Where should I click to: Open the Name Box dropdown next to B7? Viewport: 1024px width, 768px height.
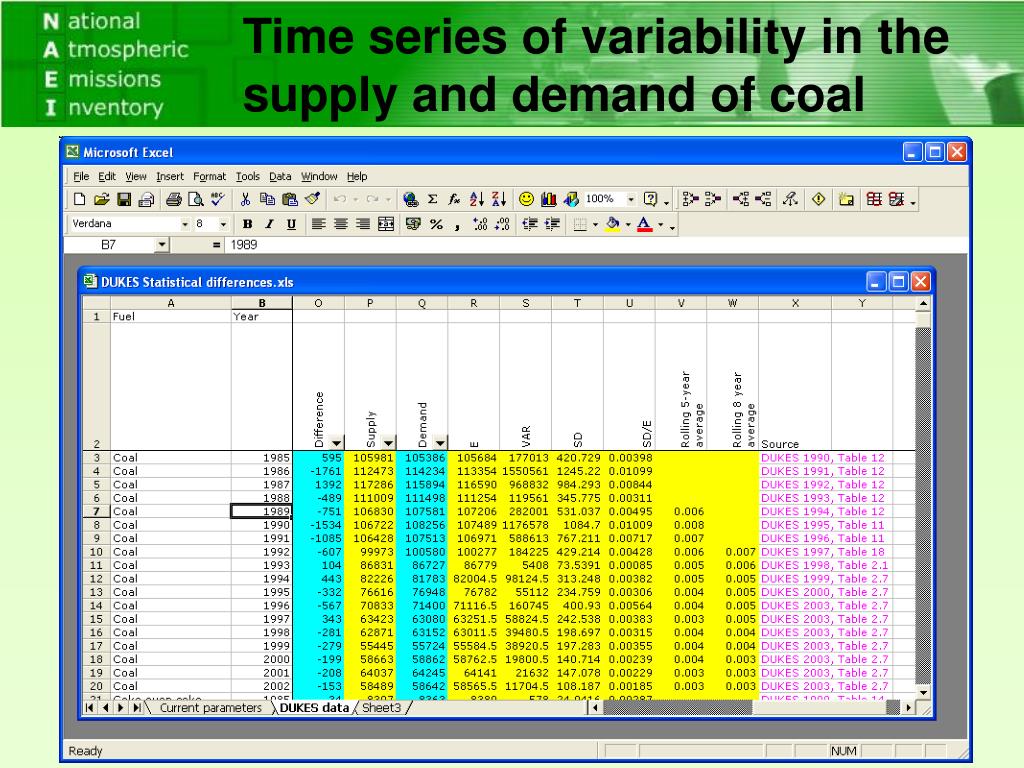pyautogui.click(x=161, y=245)
